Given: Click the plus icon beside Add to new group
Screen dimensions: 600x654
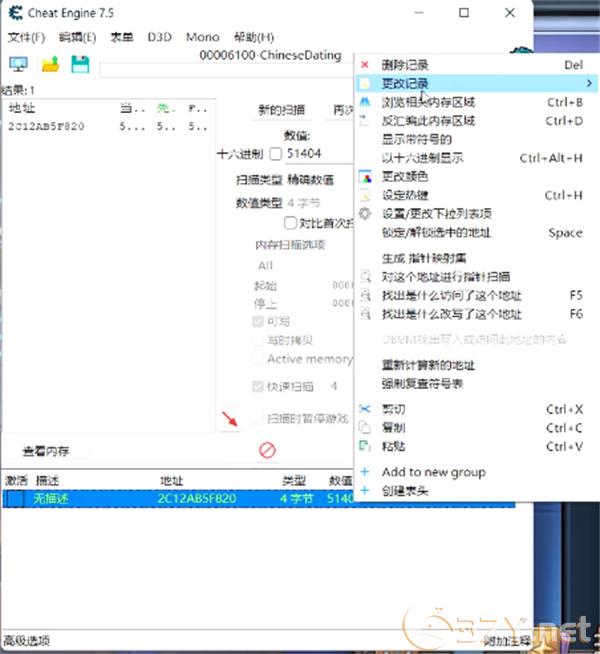Looking at the screenshot, I should coord(365,472).
